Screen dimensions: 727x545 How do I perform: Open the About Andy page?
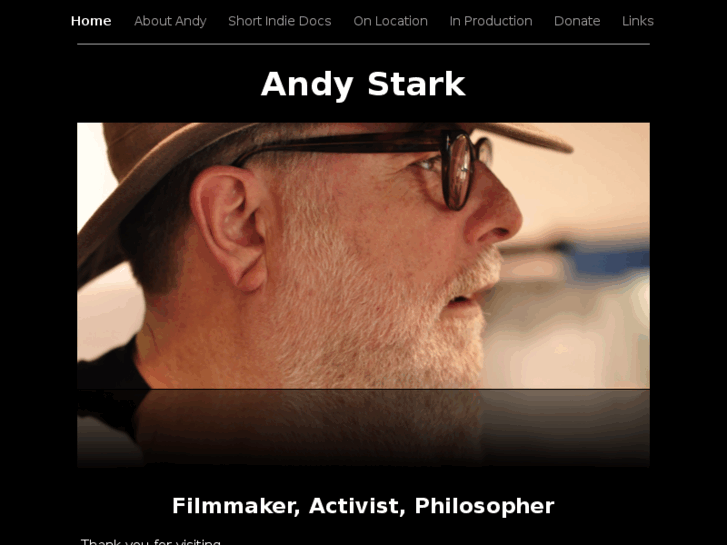tap(170, 21)
